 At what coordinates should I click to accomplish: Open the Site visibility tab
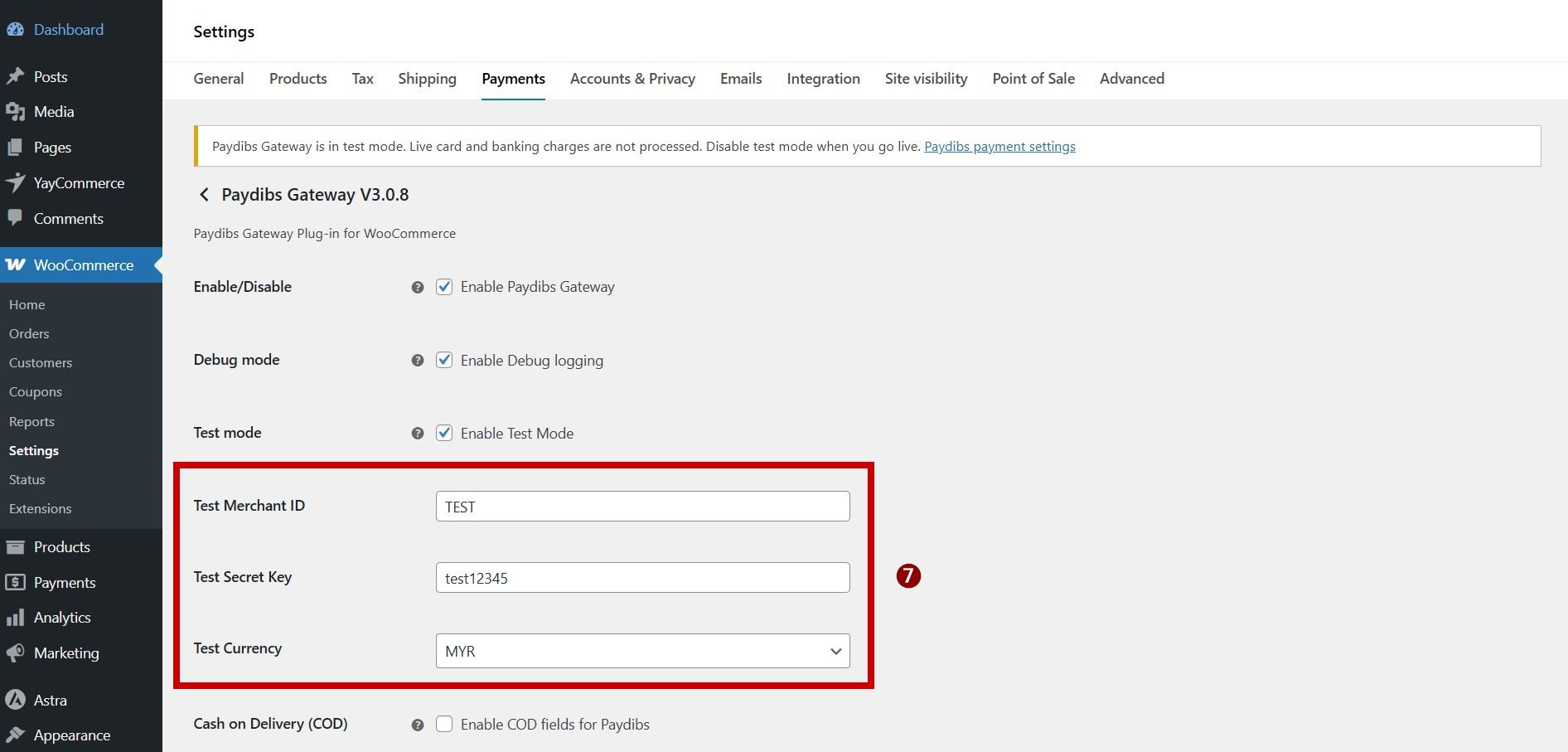(926, 79)
